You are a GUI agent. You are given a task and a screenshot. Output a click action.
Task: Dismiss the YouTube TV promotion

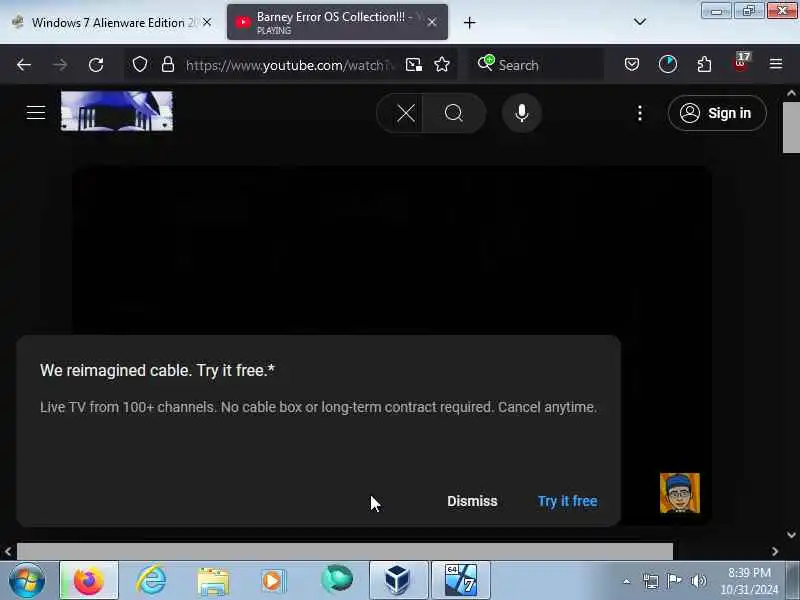coord(472,501)
